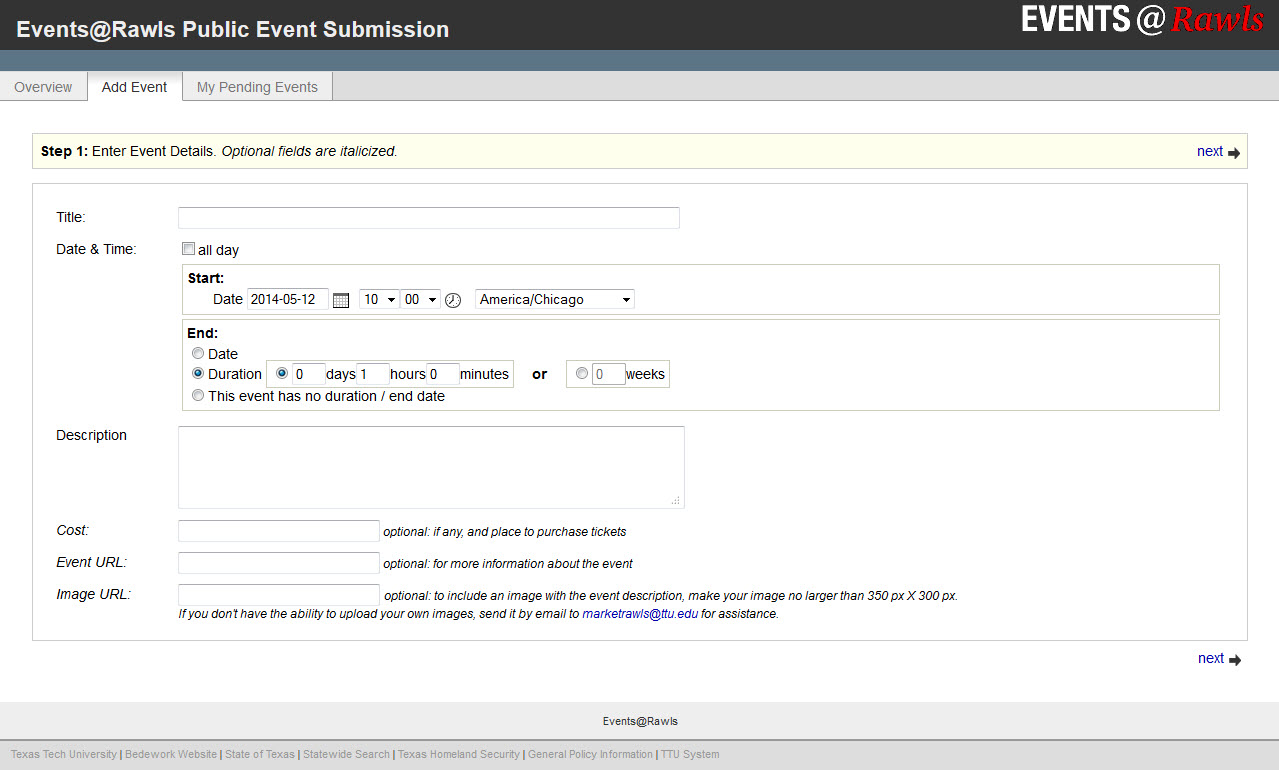
Task: Choose the weeks duration radio option
Action: (582, 374)
